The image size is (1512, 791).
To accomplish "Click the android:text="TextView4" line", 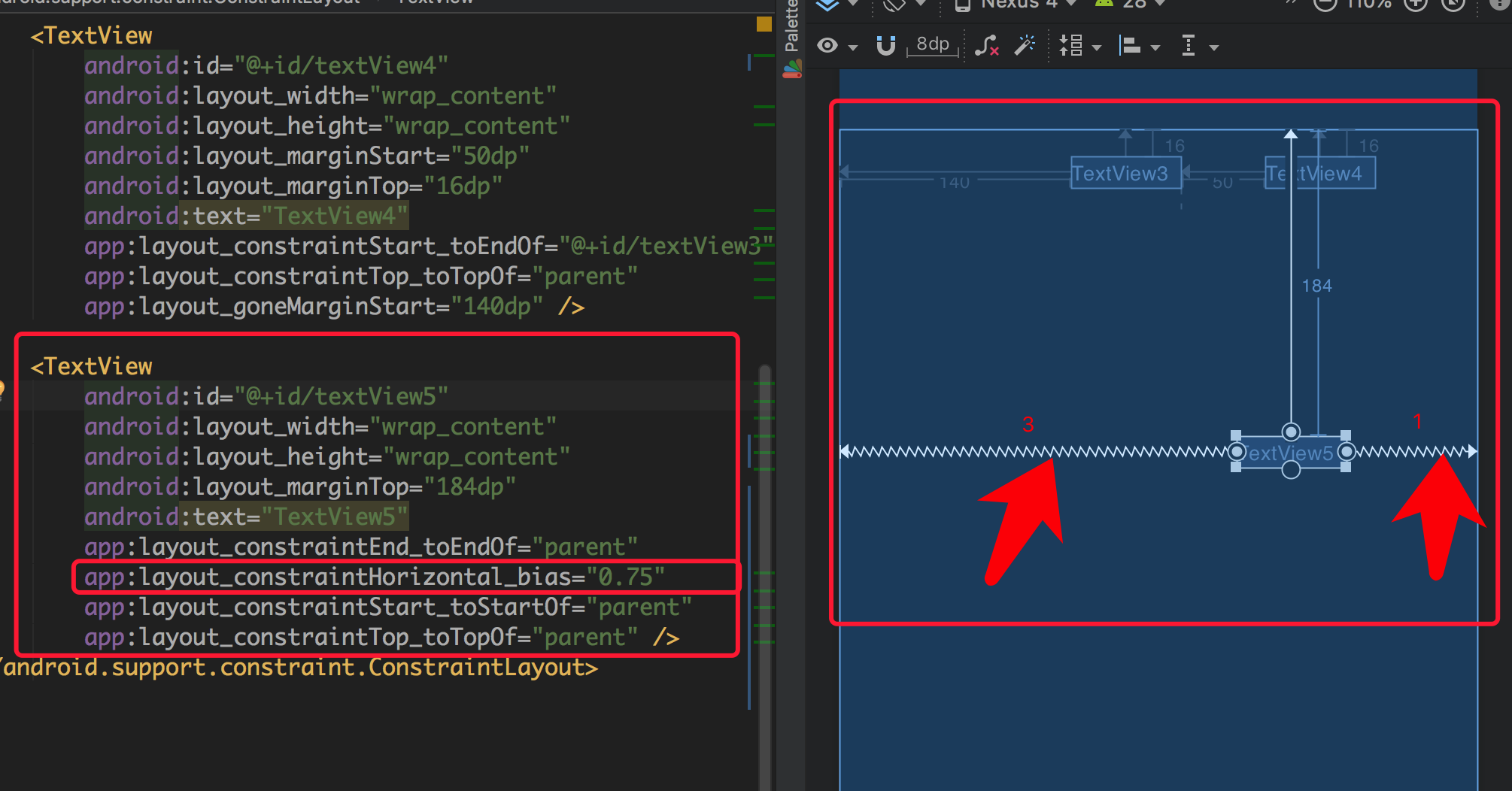I will (x=246, y=216).
